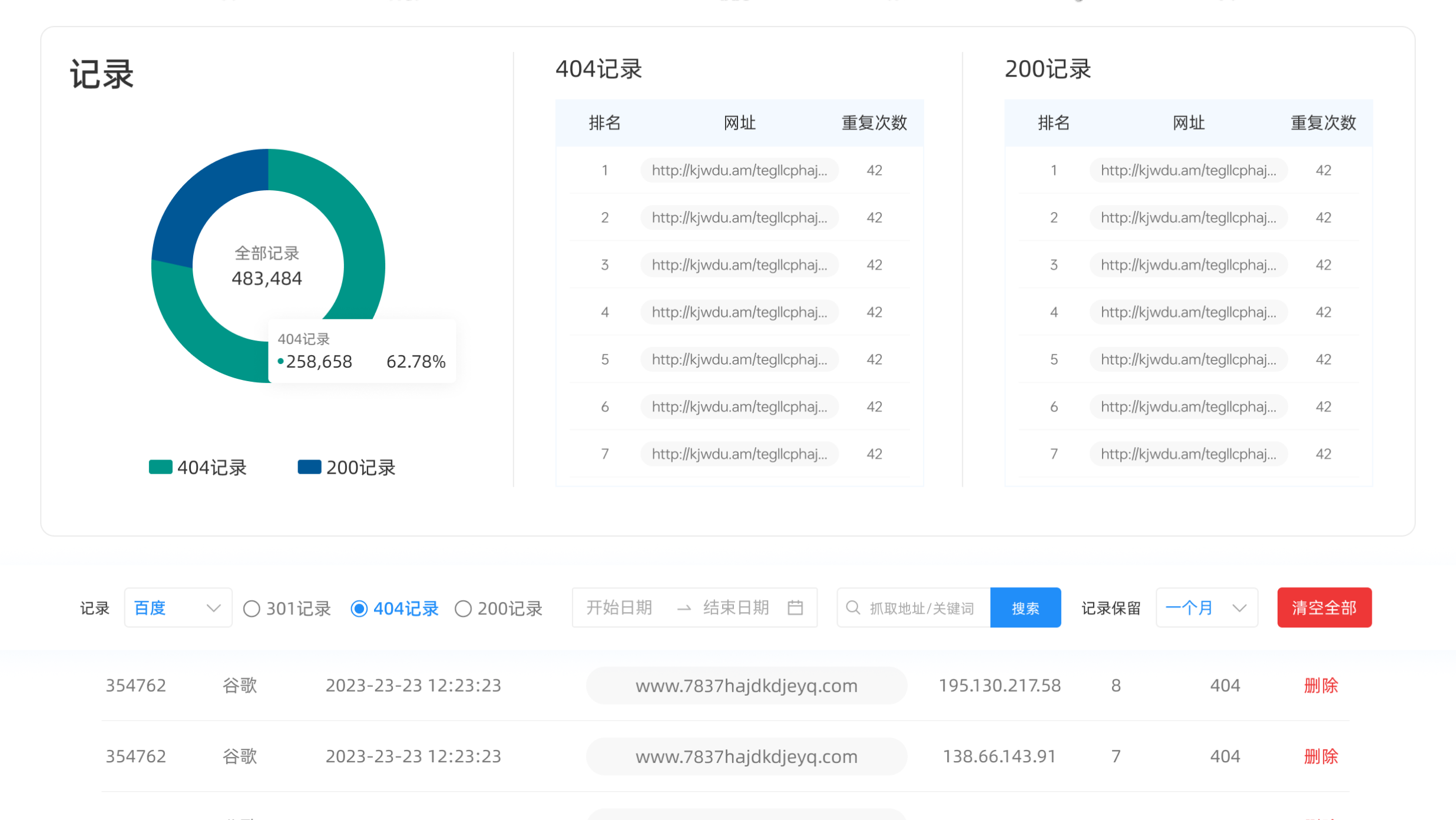Click the domain pill in the 195.130.217.58 row

(746, 685)
